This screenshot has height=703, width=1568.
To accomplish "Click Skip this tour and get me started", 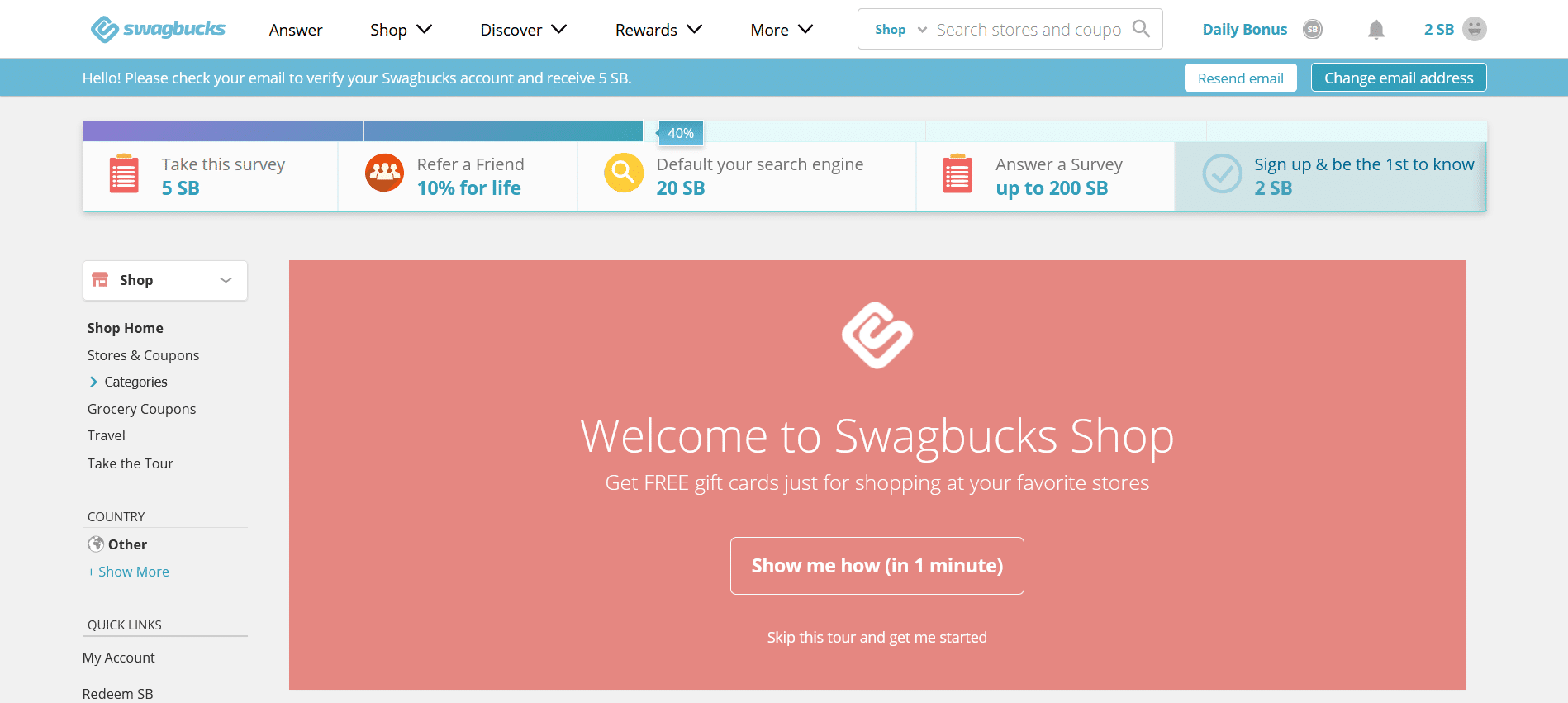I will coord(877,637).
